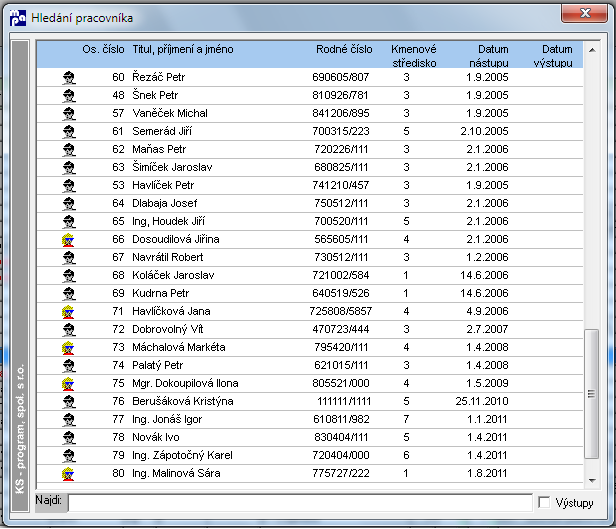Click birth number 721002/584
Image resolution: width=616 pixels, height=529 pixels.
tap(341, 276)
